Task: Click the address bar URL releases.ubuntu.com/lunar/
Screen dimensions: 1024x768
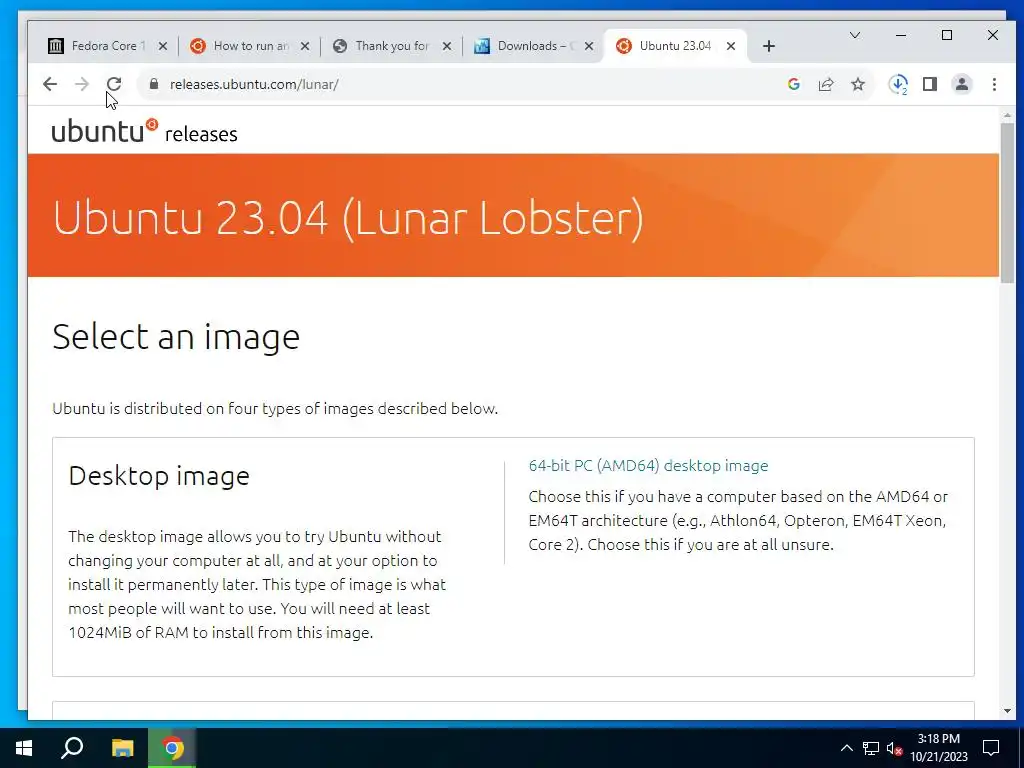Action: (x=254, y=84)
